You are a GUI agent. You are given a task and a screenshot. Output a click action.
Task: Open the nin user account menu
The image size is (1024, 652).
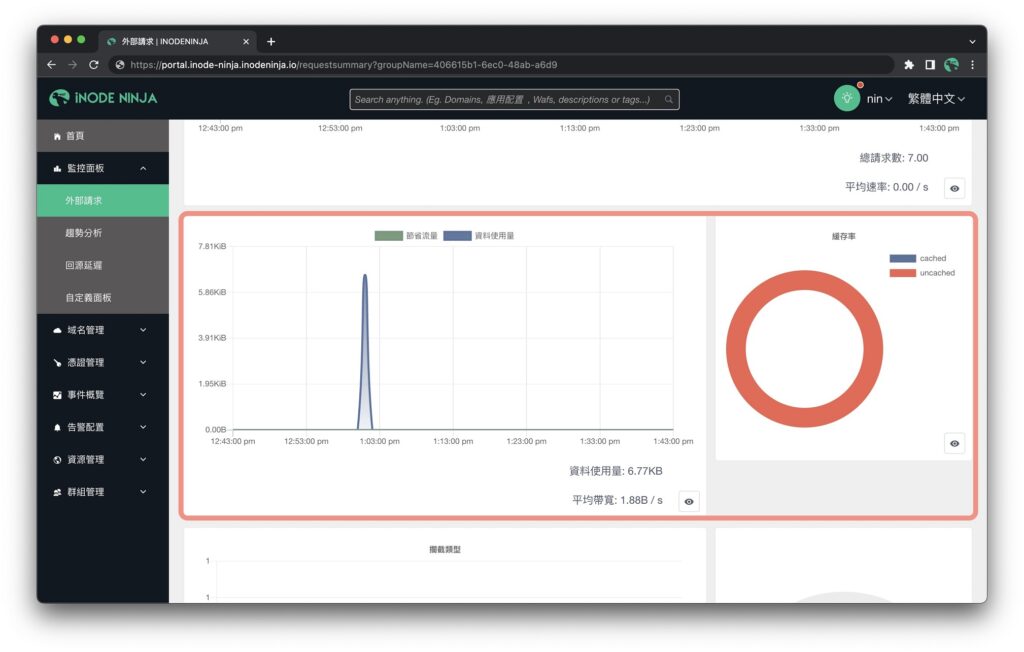point(879,99)
